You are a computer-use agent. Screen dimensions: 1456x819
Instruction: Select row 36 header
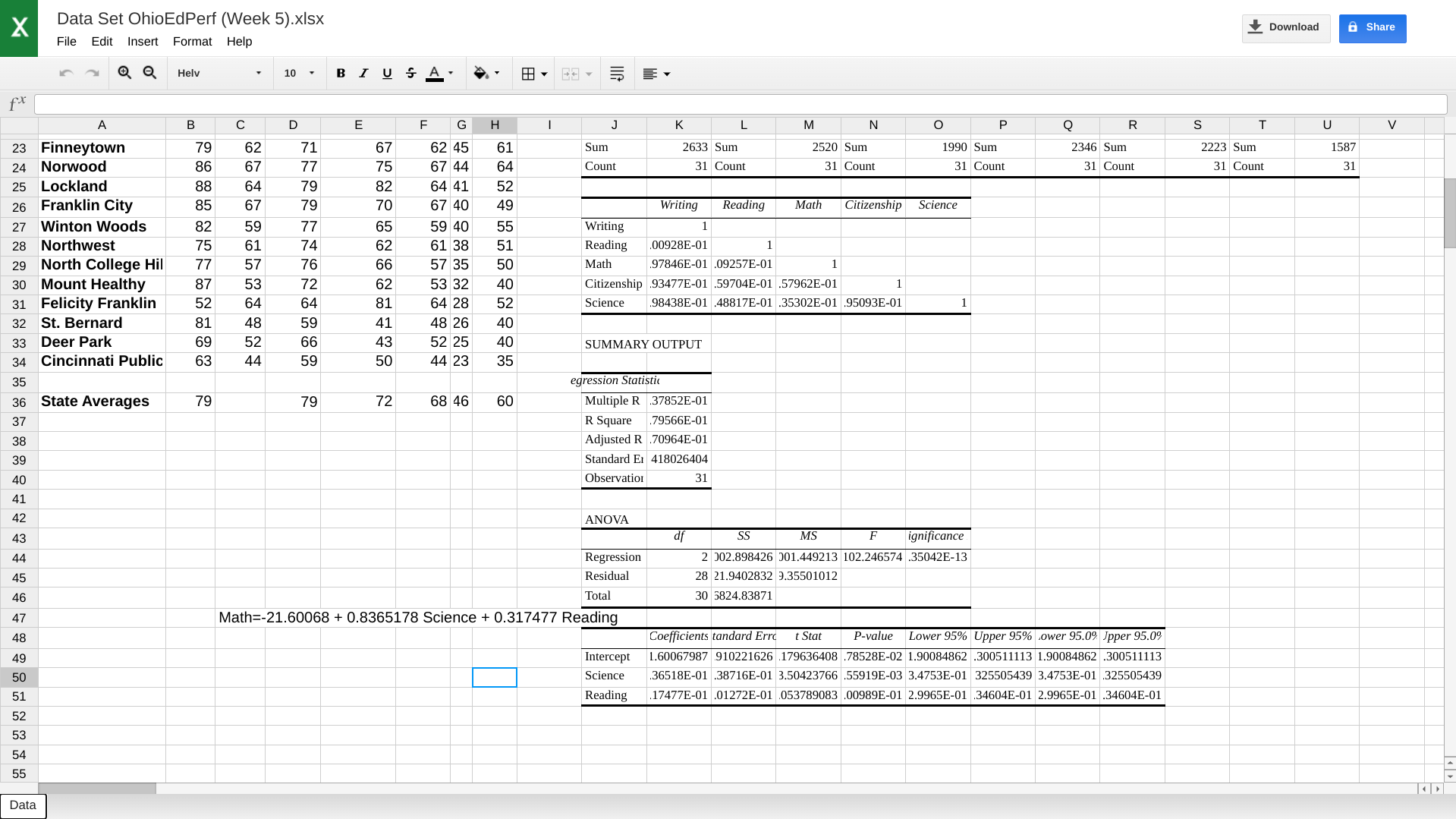(x=19, y=402)
